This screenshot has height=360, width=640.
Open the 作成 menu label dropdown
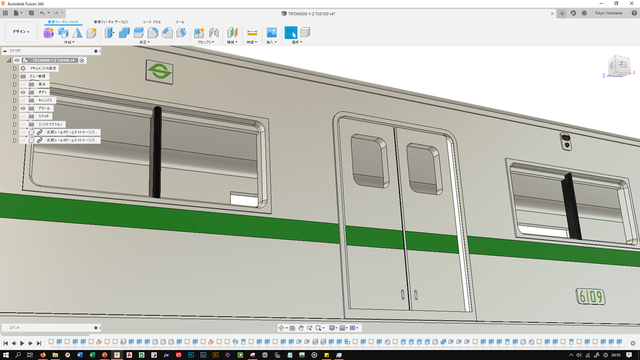(x=69, y=42)
